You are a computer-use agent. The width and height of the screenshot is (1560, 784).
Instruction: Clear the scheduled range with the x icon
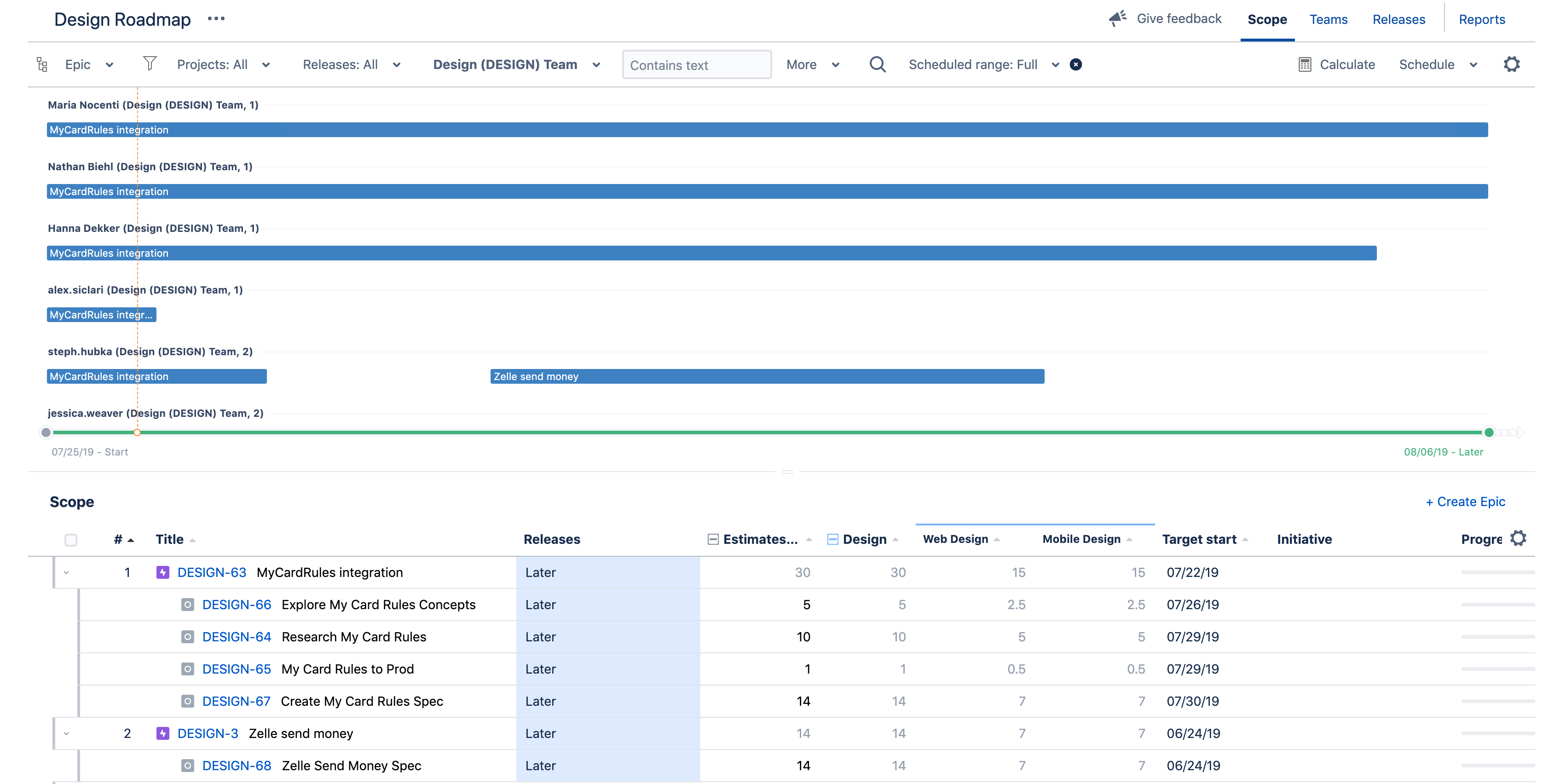click(1075, 64)
